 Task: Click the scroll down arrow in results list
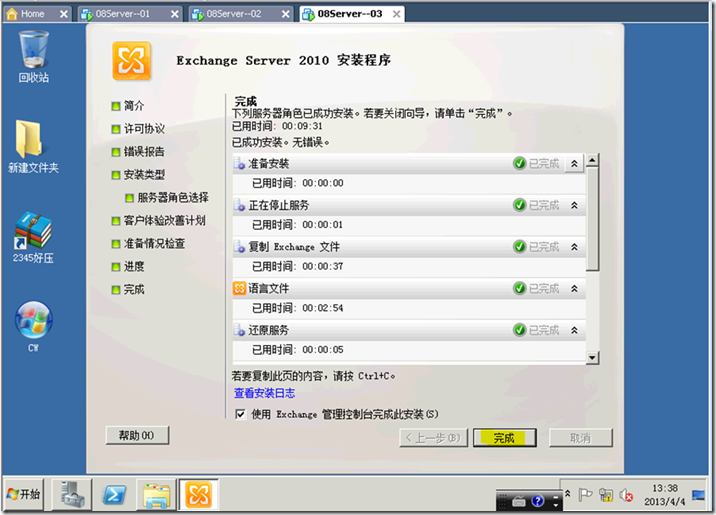(592, 357)
